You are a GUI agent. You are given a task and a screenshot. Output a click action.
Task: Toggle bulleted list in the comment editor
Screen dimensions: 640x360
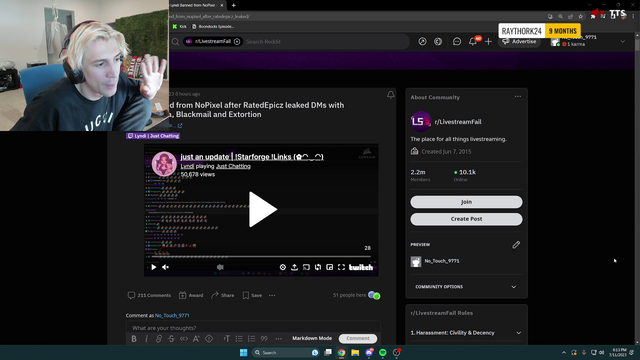pos(239,338)
